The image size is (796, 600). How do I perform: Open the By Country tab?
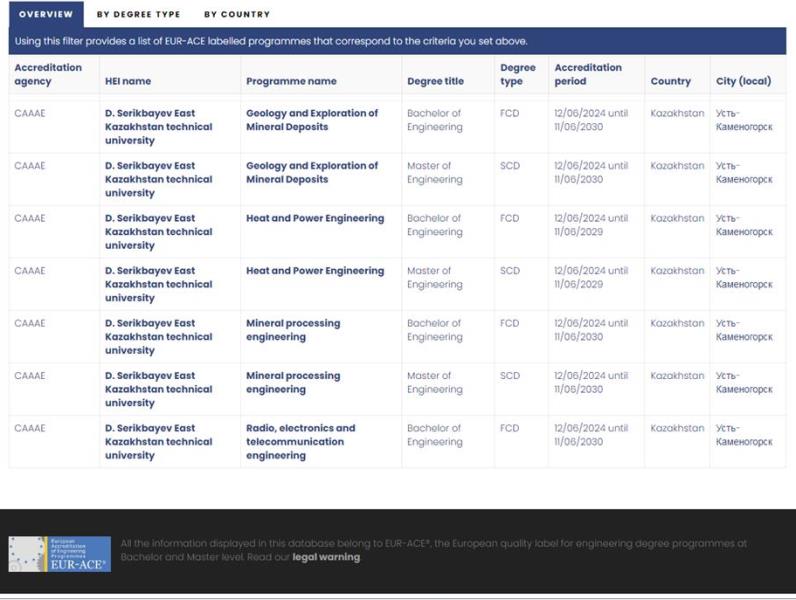[237, 14]
